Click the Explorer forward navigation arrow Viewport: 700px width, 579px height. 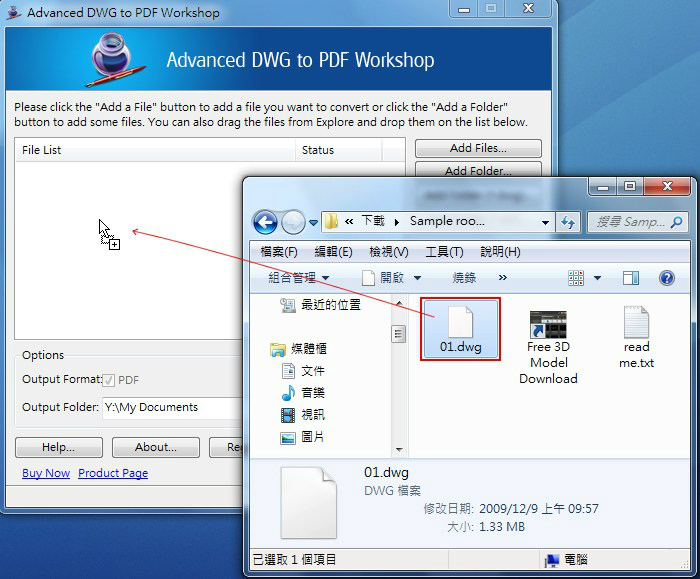293,222
